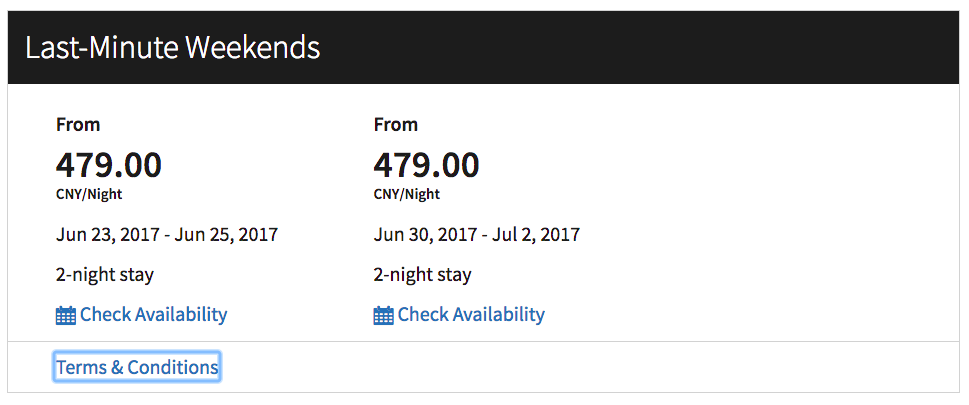Click the Last-Minute Weekends heading
The height and width of the screenshot is (405, 969).
(173, 48)
